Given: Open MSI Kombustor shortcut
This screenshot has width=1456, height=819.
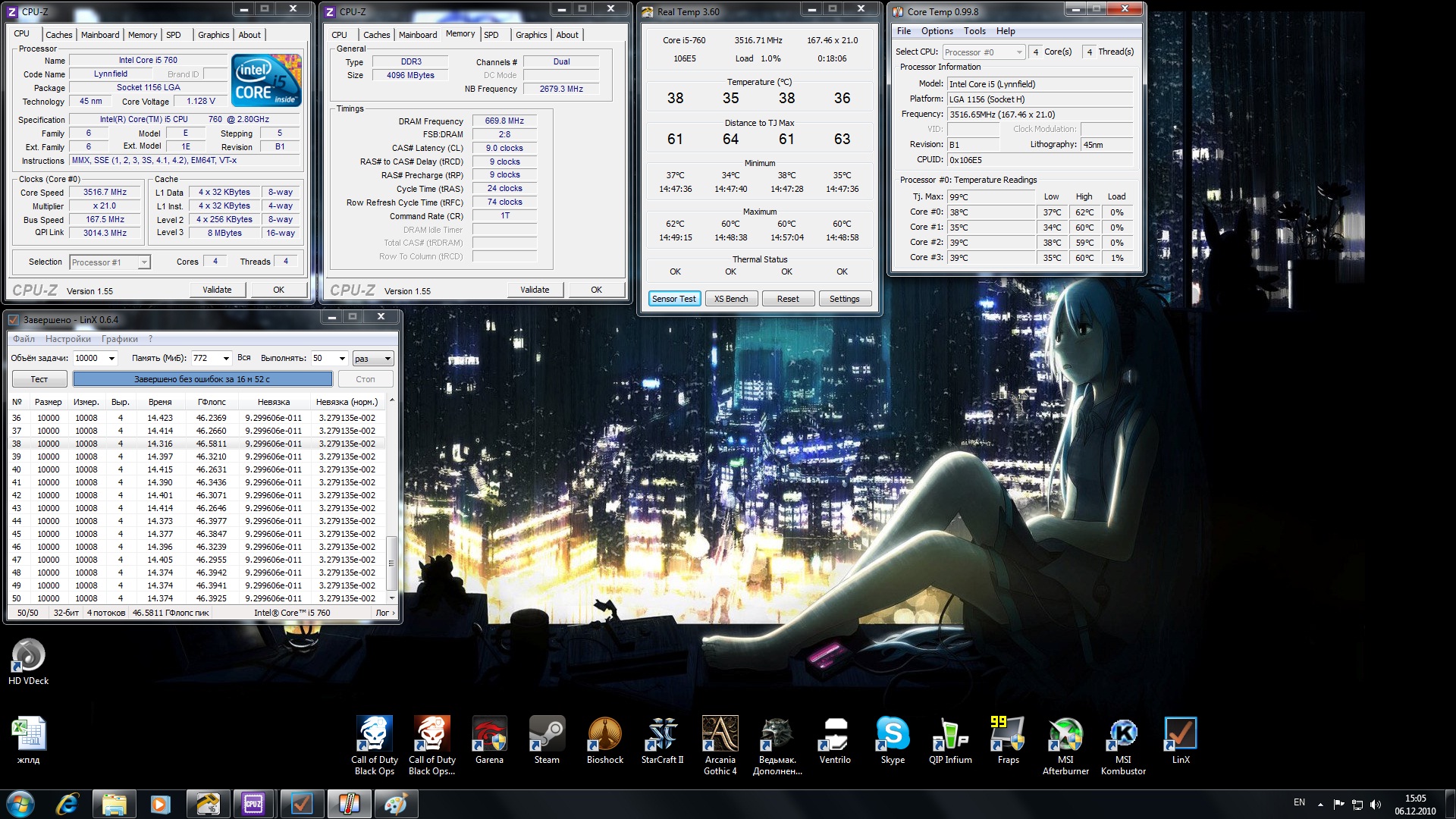Looking at the screenshot, I should tap(1123, 745).
